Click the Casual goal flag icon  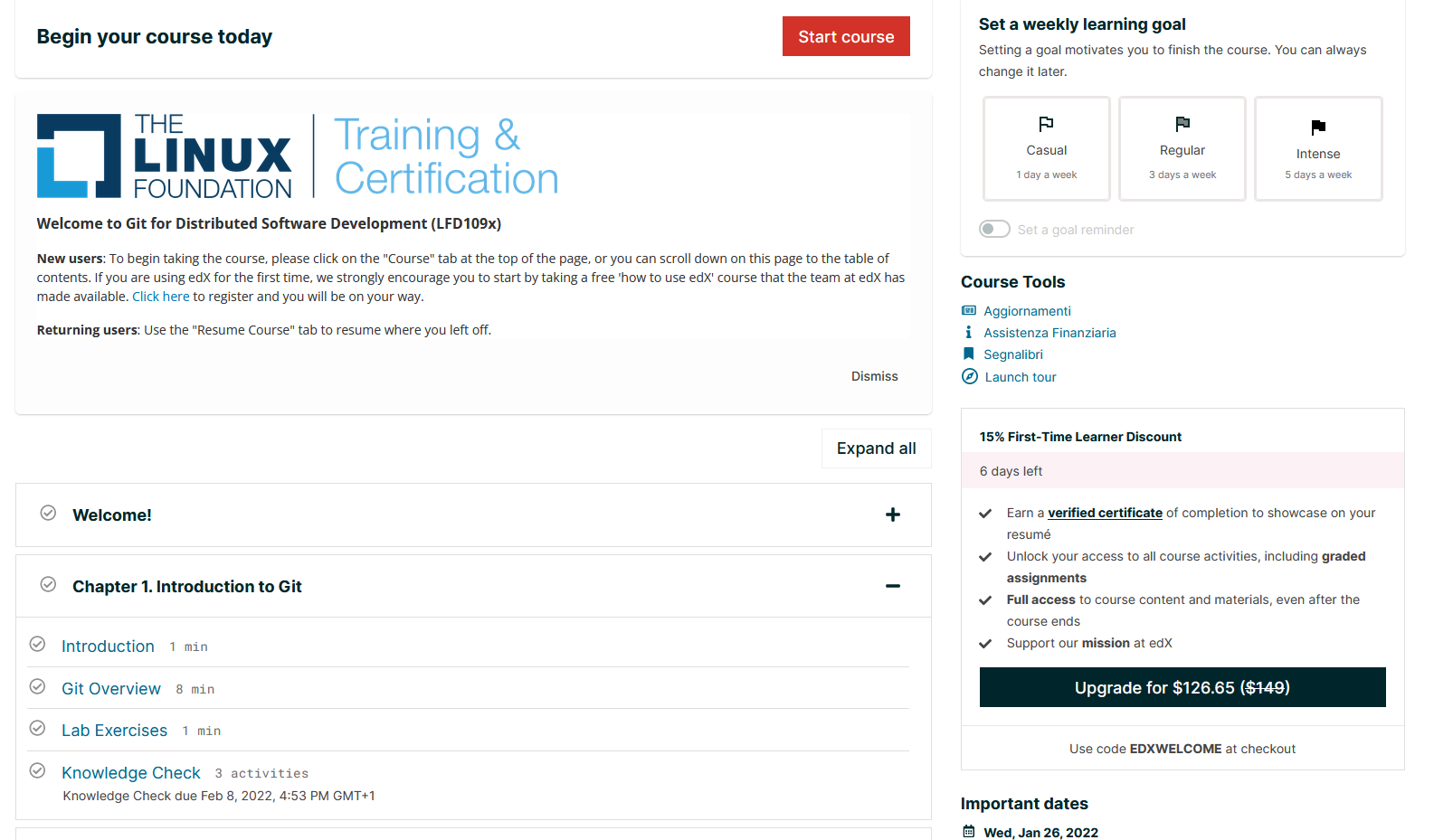1046,124
